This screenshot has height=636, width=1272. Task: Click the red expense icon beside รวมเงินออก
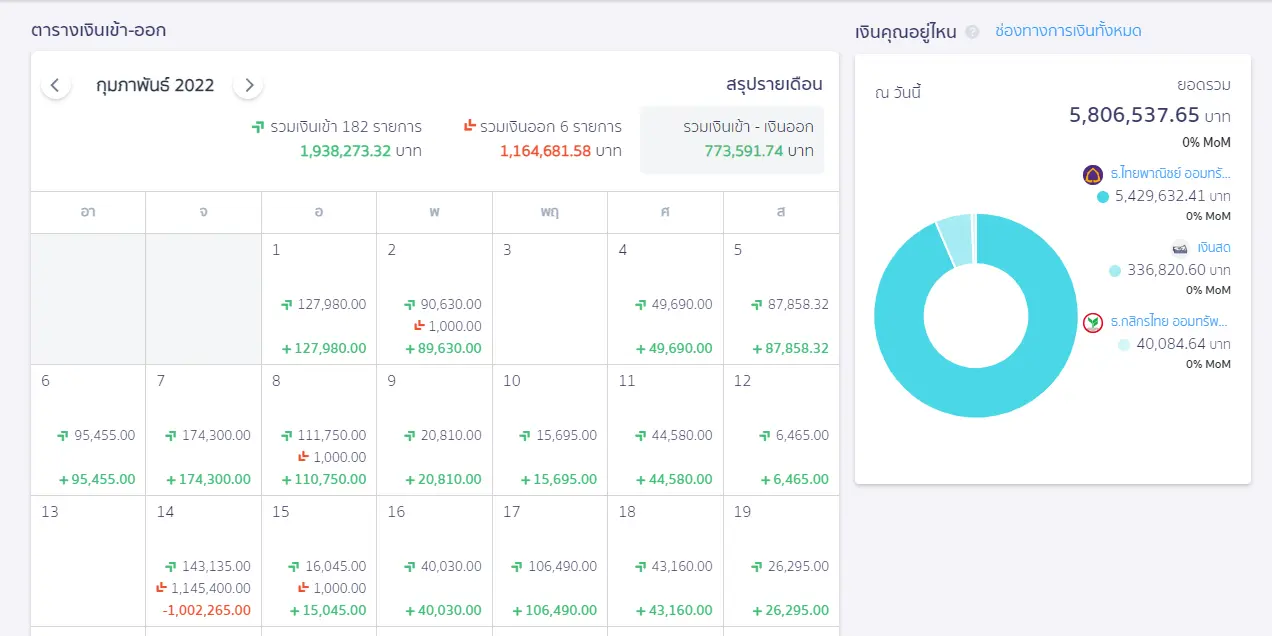point(469,126)
